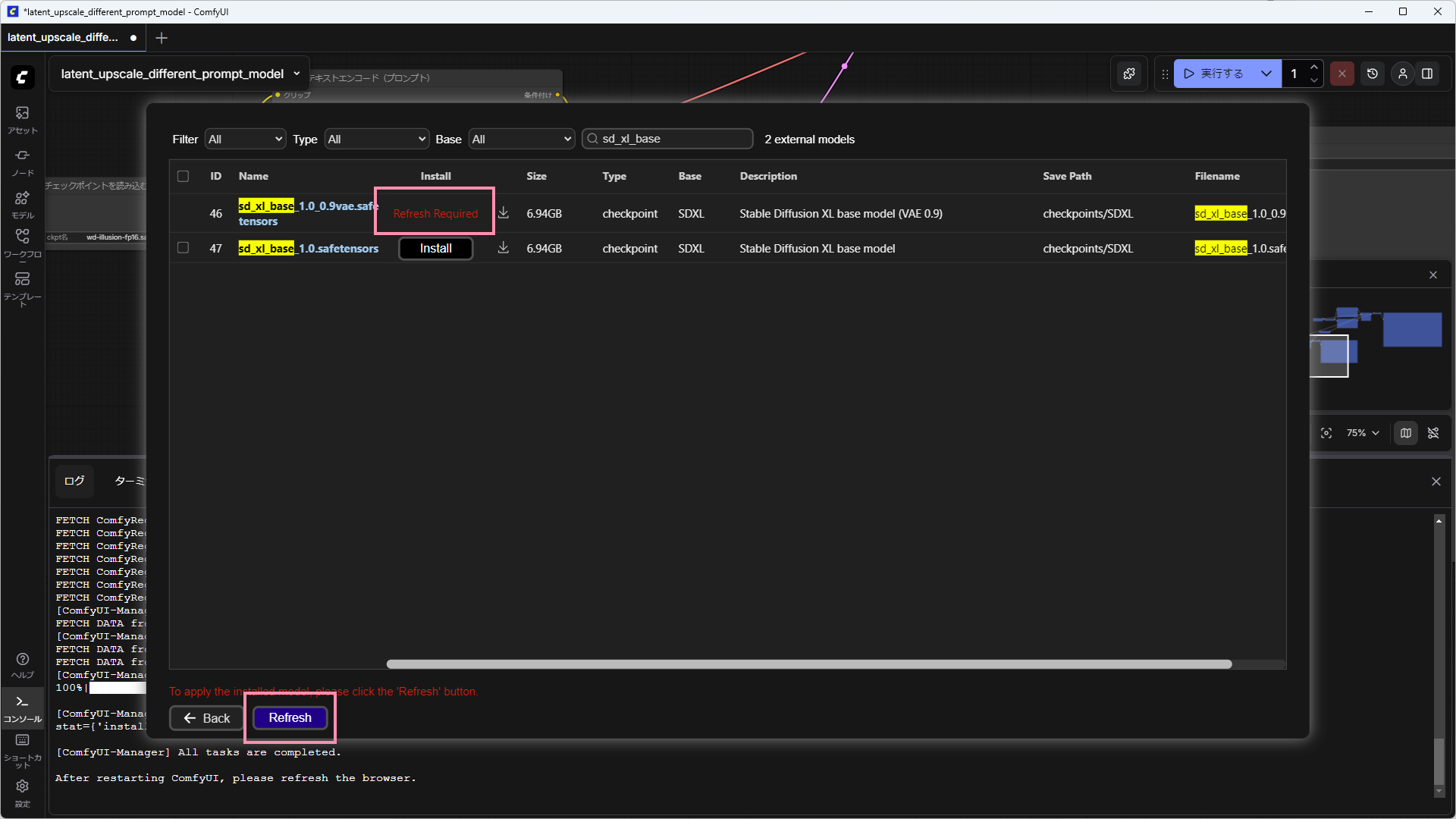Screen dimensions: 1456x819
Task: Expand the zoom 75% dropdown
Action: point(1363,433)
